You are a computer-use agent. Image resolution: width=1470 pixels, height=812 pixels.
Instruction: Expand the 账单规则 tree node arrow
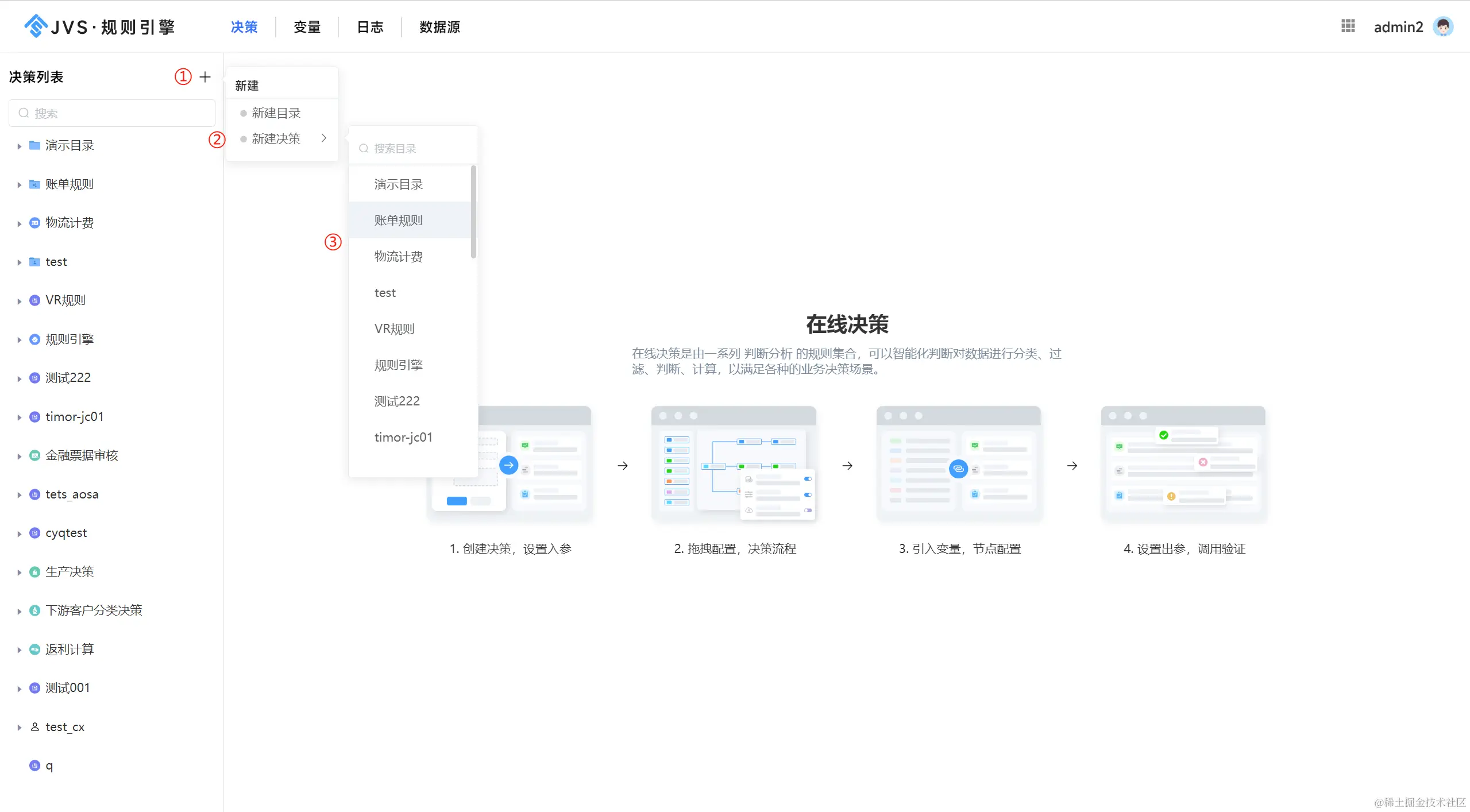[x=19, y=185]
